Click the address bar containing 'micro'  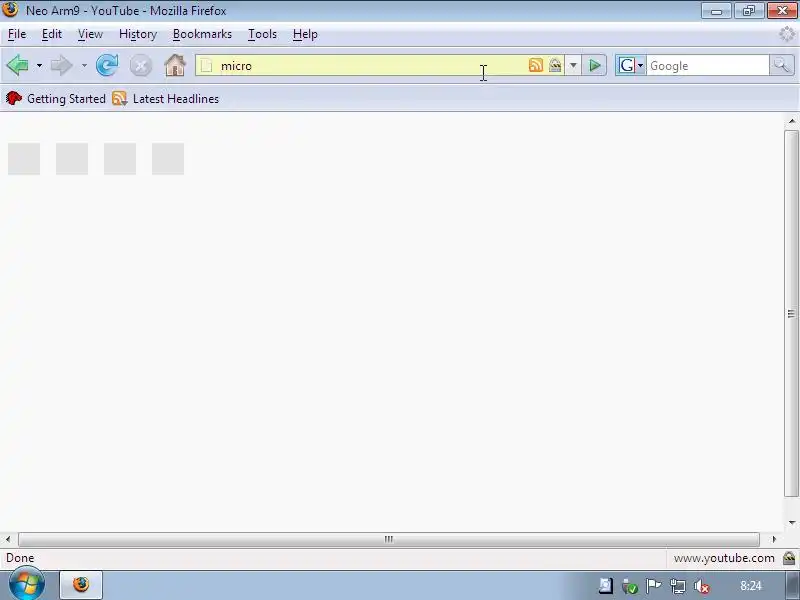[x=380, y=66]
